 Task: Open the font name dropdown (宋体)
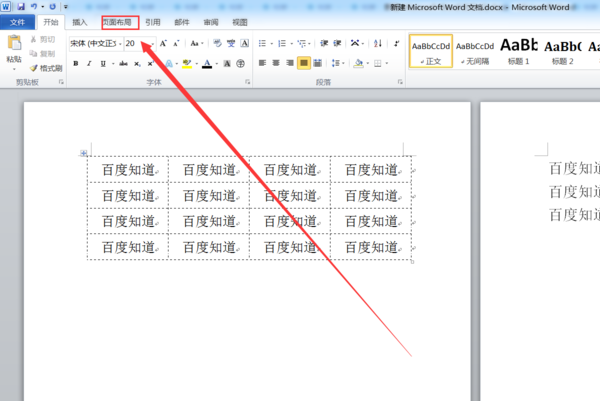[x=120, y=44]
